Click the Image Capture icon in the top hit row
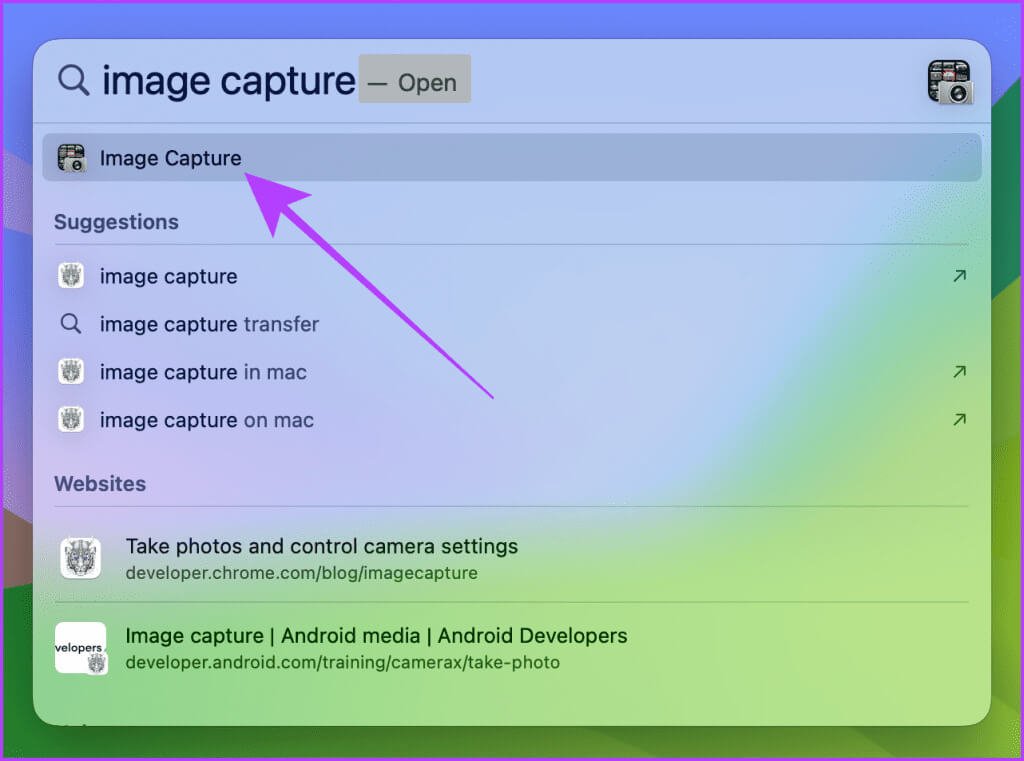 (x=71, y=158)
